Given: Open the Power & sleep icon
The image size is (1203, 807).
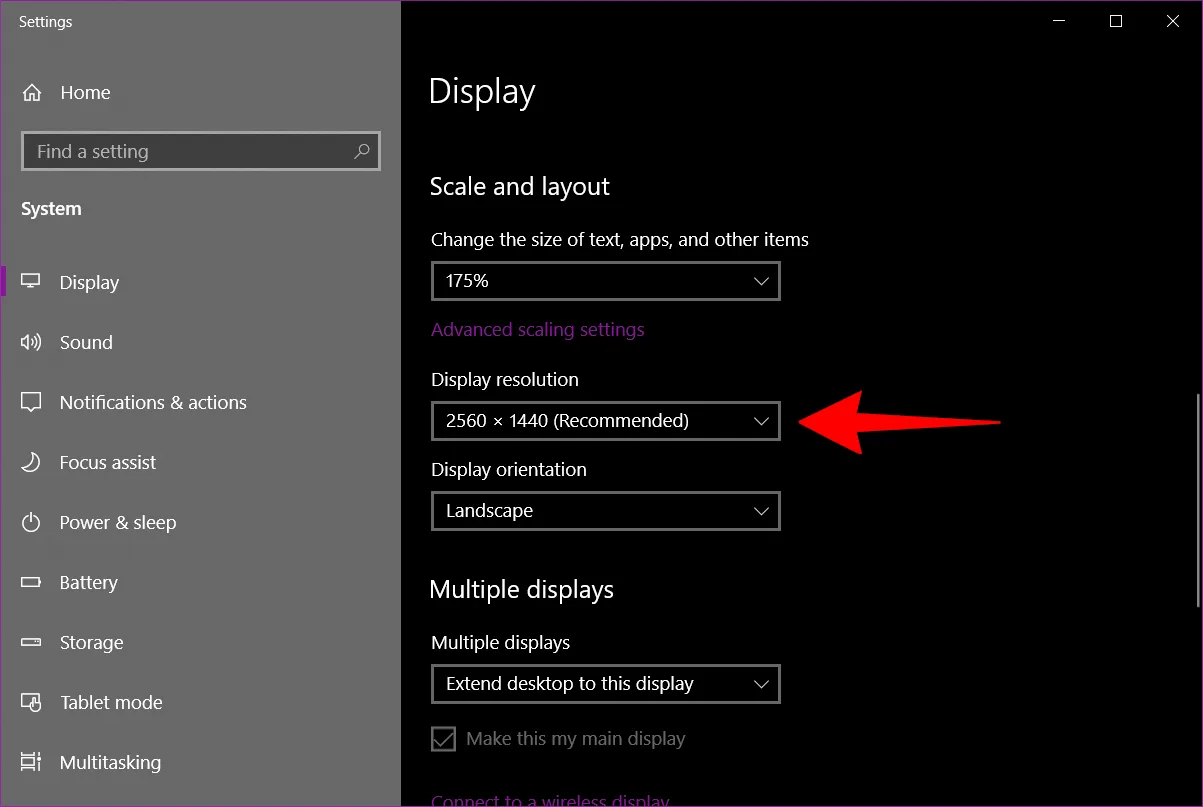Looking at the screenshot, I should tap(31, 522).
